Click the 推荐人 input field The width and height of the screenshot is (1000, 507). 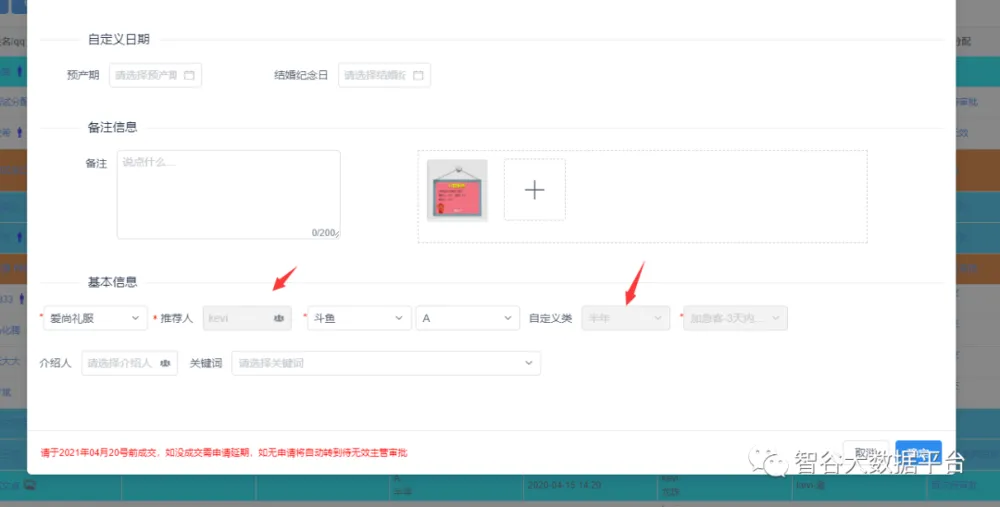tap(236, 318)
